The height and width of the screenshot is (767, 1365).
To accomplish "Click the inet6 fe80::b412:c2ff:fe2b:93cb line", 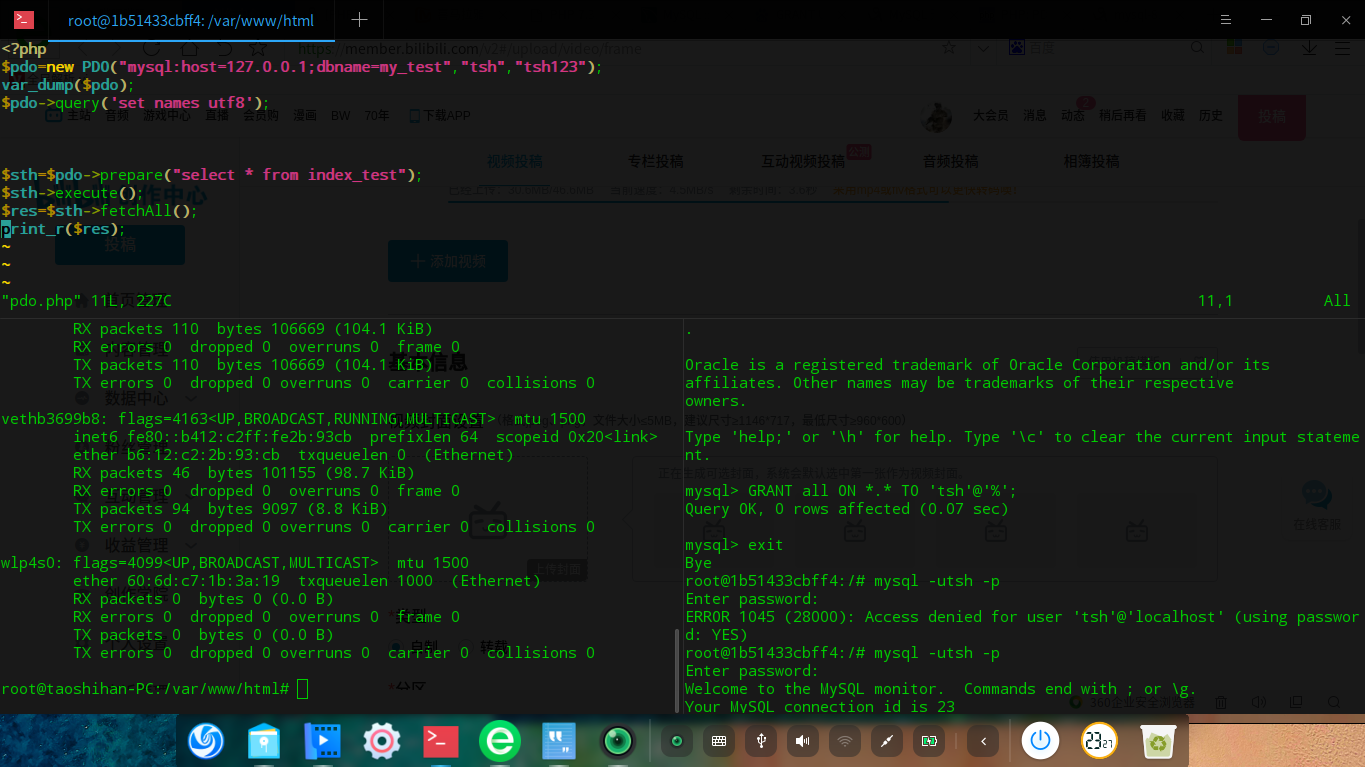I will [x=366, y=437].
